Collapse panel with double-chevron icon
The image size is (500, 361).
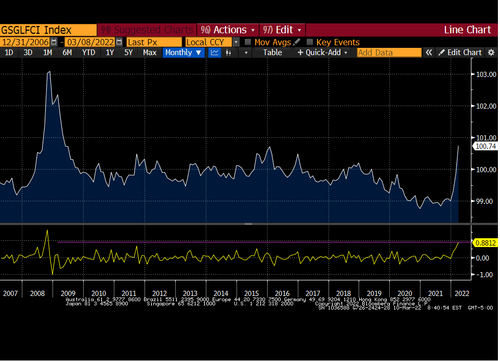click(429, 53)
